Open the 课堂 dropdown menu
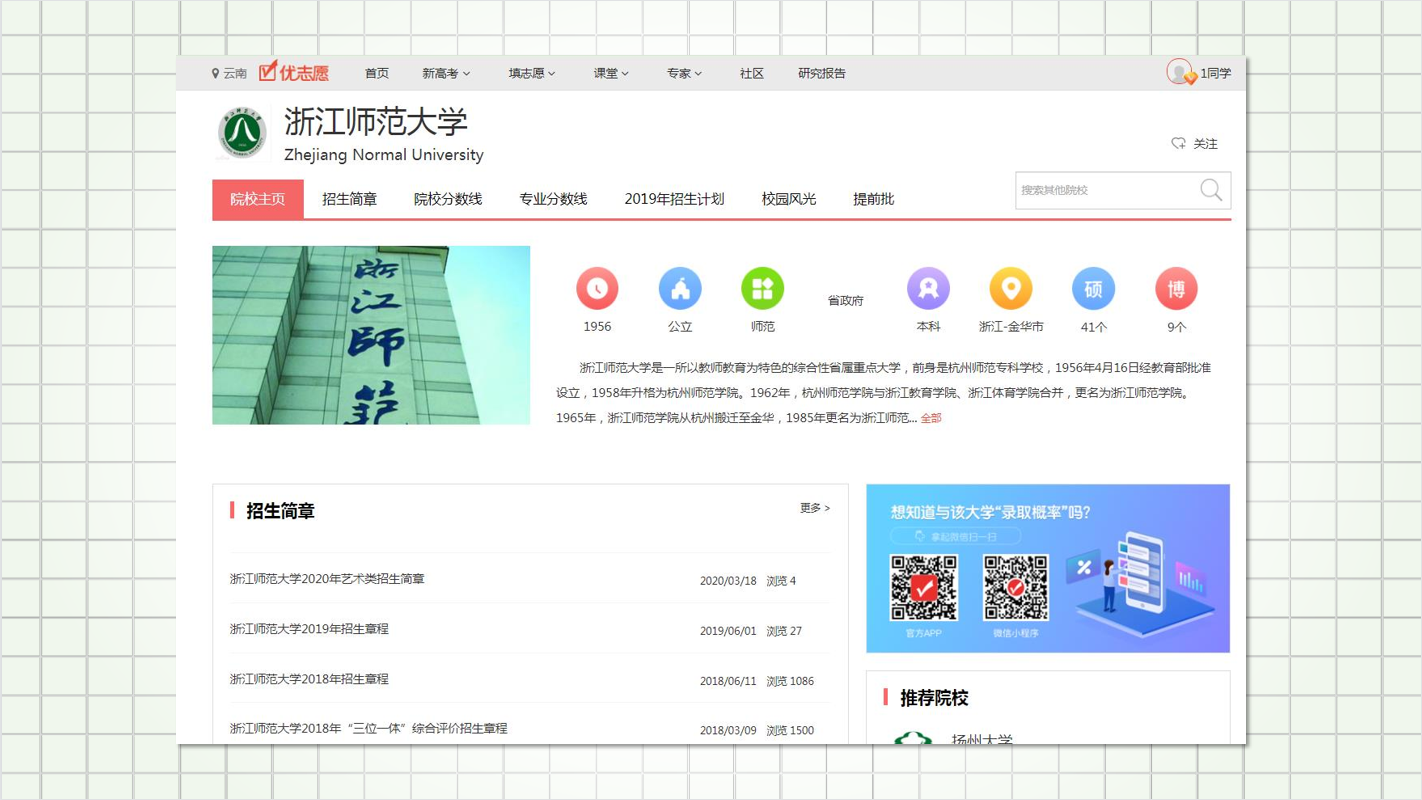Screen dimensions: 1422x800 click(x=610, y=73)
